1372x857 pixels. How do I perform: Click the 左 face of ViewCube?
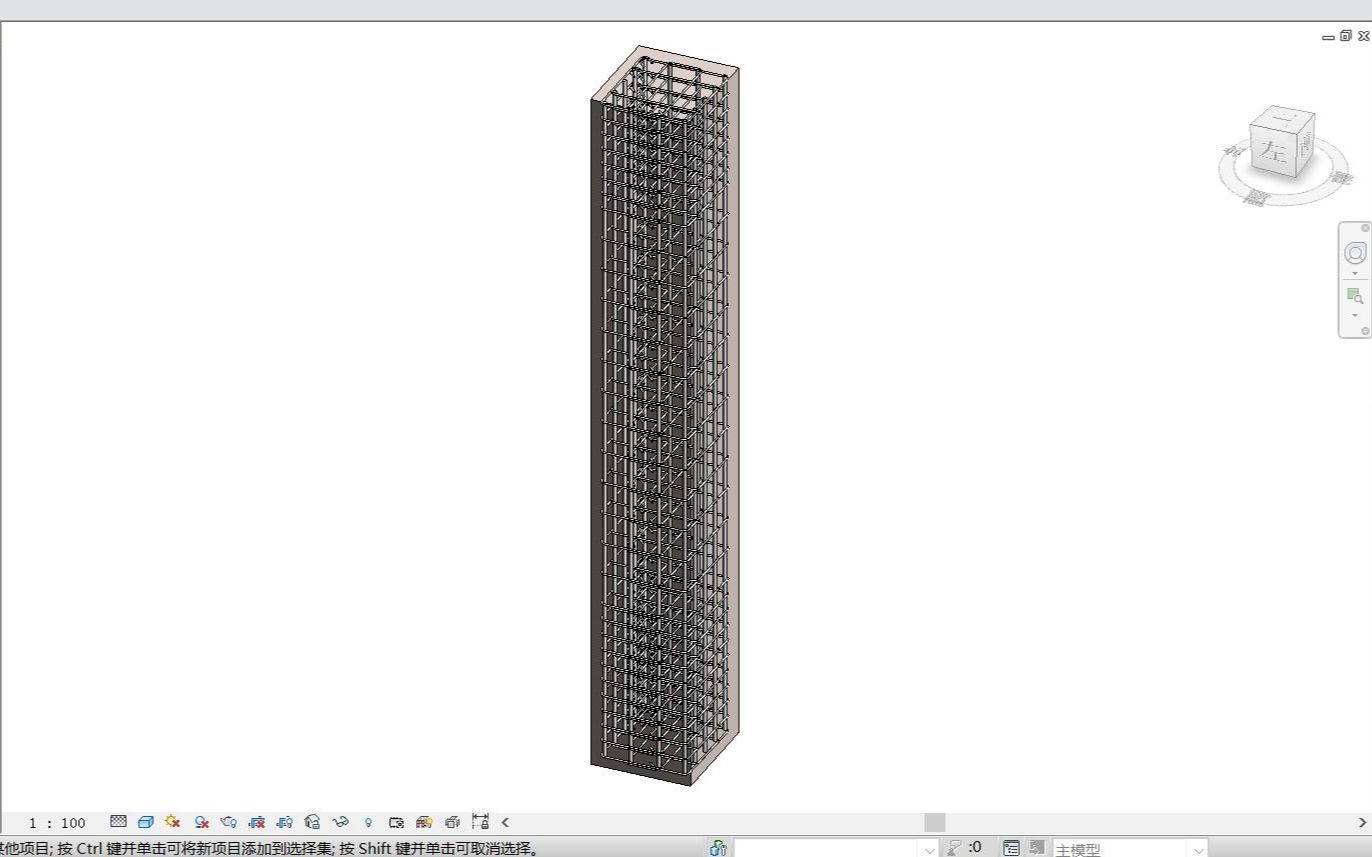1272,152
